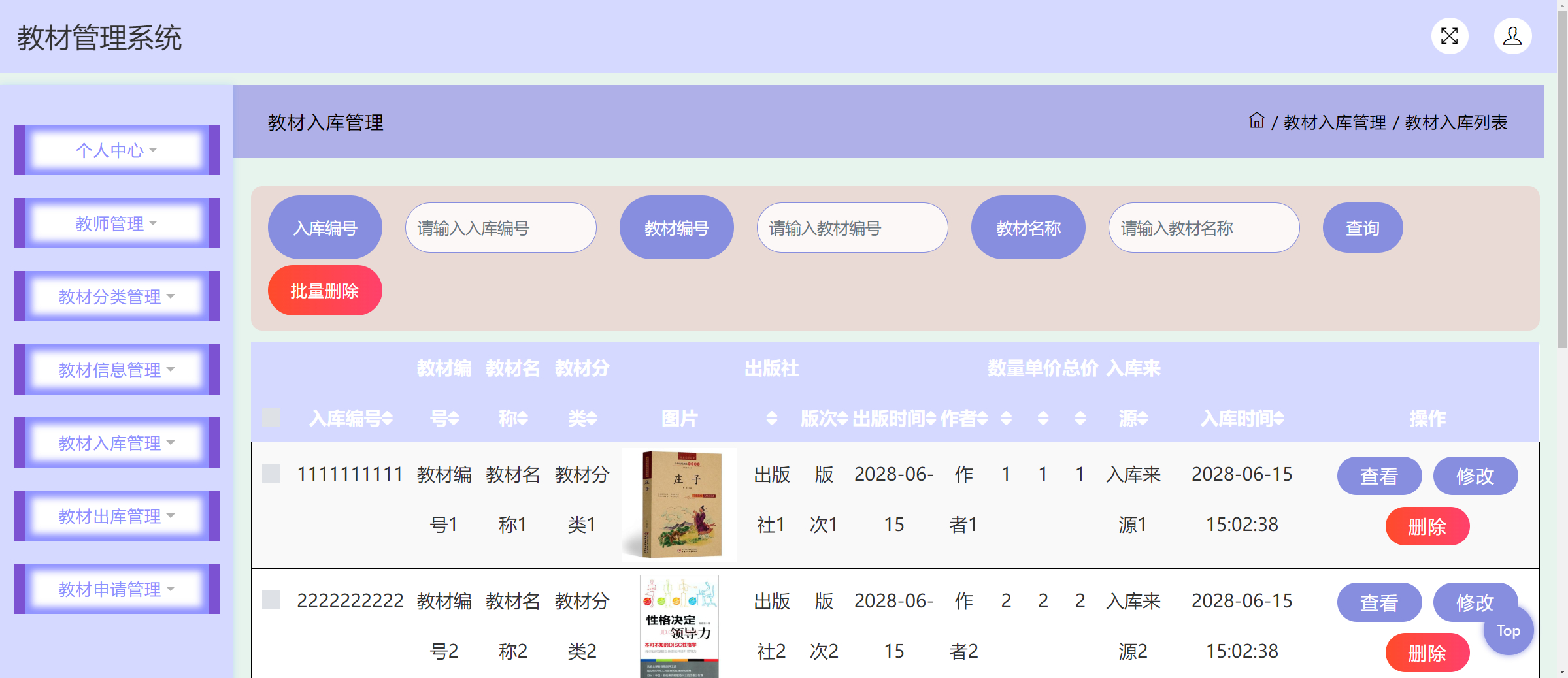
Task: Toggle fullscreen with the expand icon
Action: point(1449,36)
